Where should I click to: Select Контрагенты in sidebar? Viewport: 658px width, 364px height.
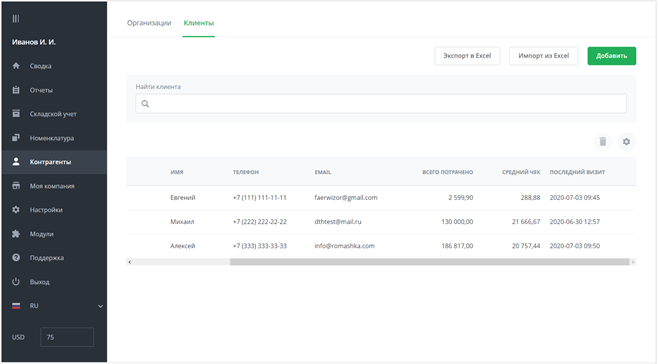point(50,162)
